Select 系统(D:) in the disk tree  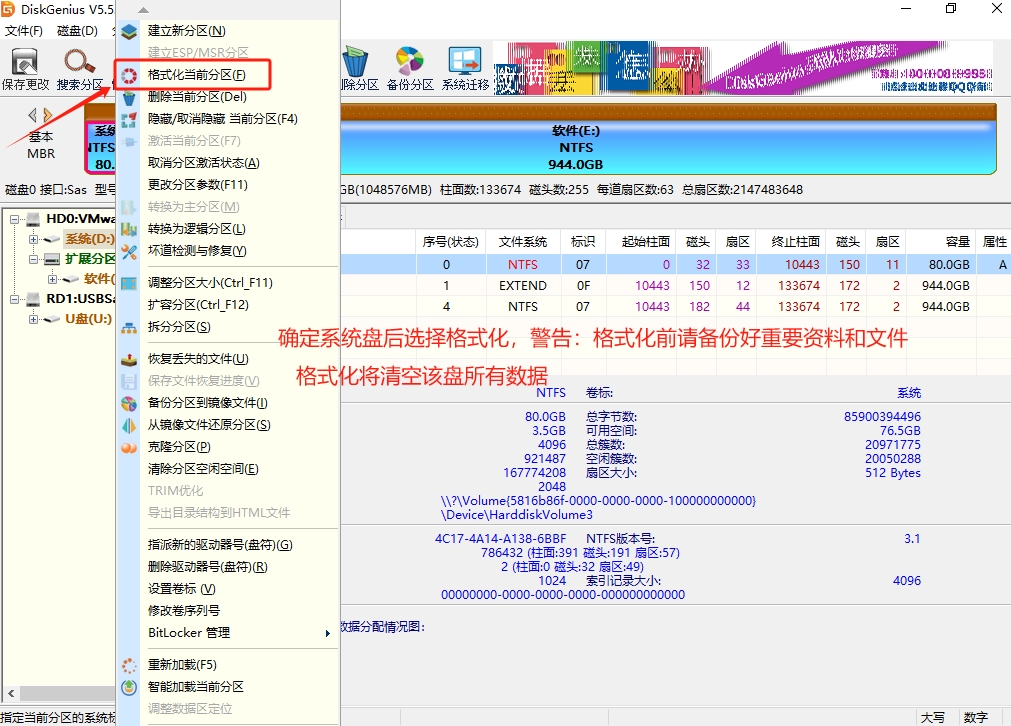coord(90,239)
